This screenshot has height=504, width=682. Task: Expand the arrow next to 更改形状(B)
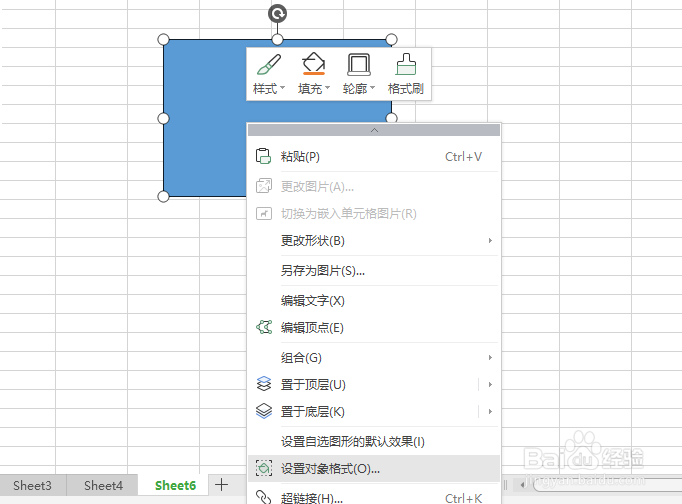[x=490, y=240]
